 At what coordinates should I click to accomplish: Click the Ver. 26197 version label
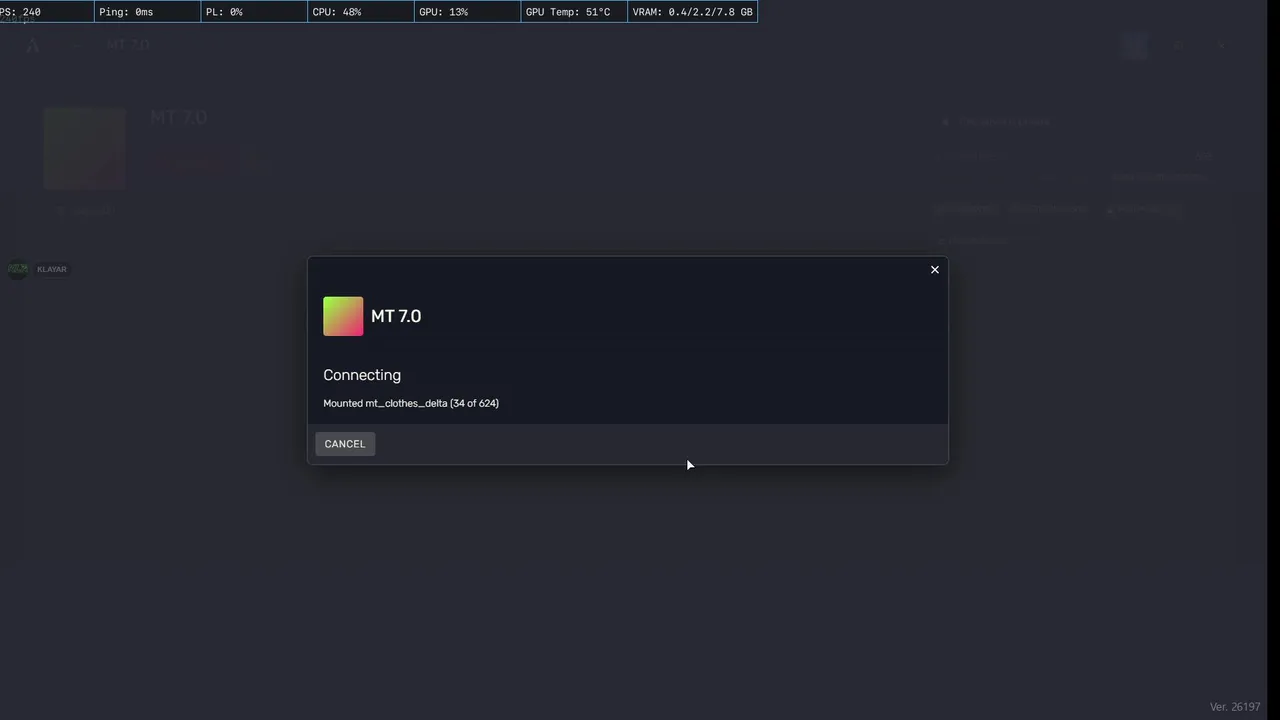click(x=1235, y=707)
